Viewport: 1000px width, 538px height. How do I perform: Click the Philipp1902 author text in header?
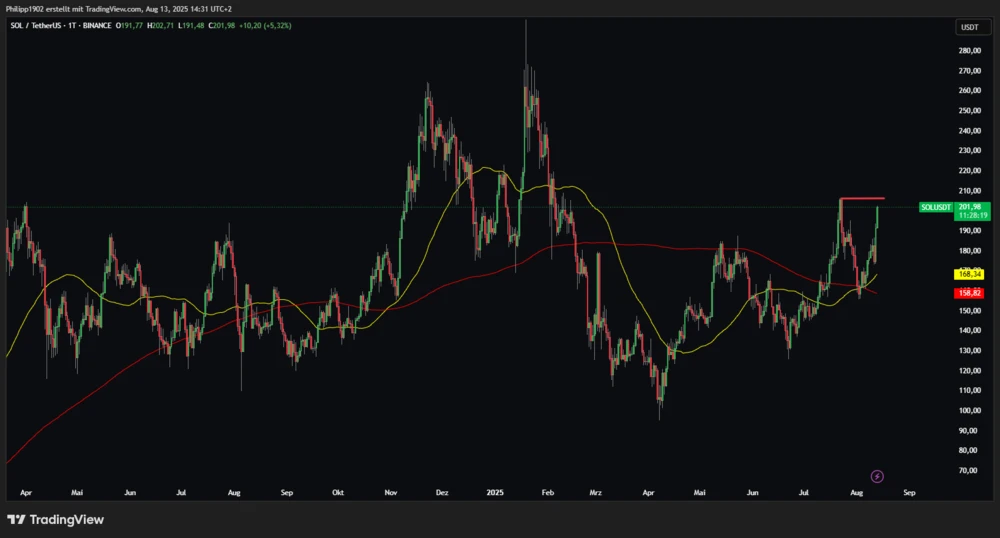pyautogui.click(x=27, y=9)
